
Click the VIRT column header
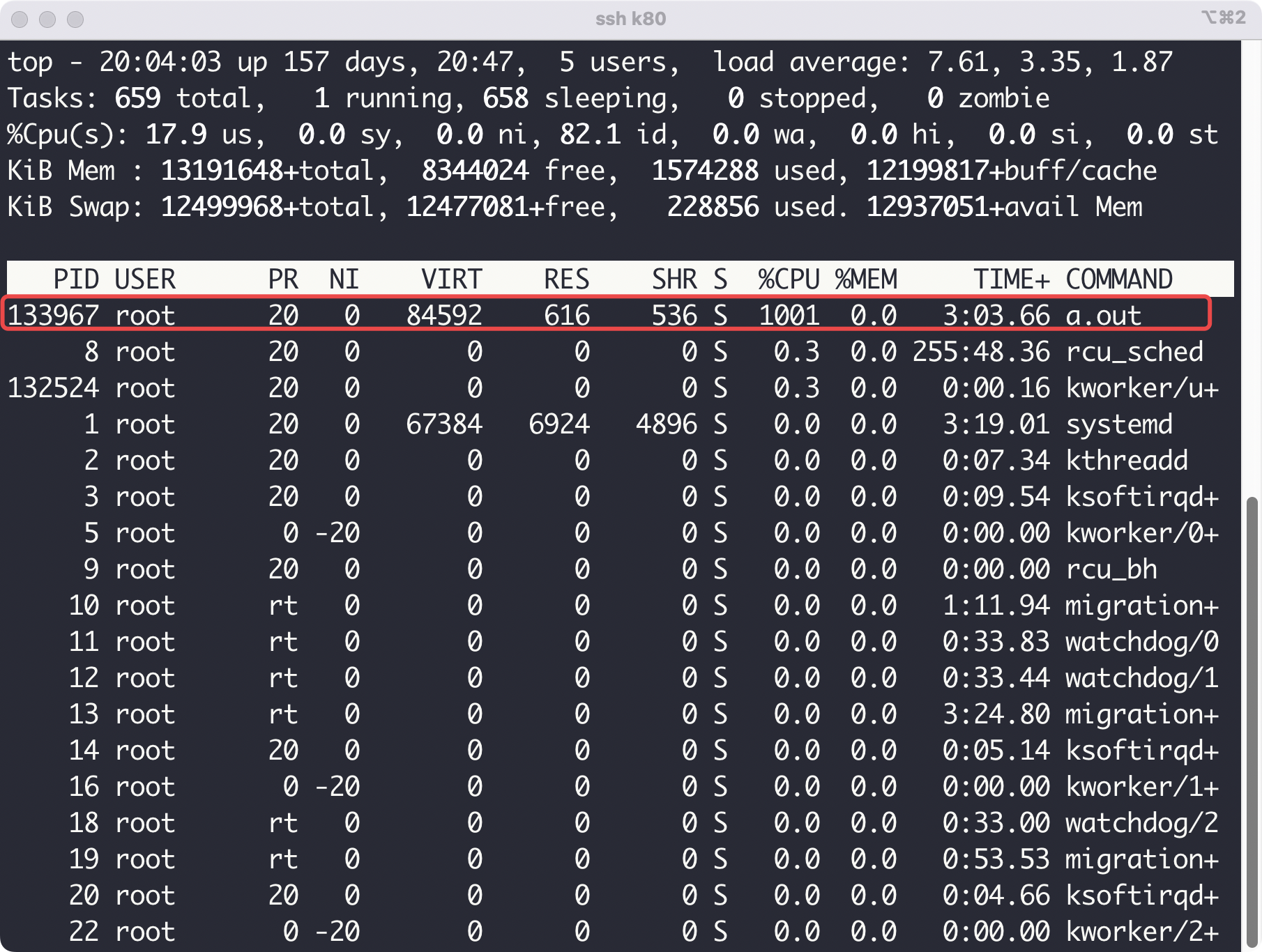pyautogui.click(x=450, y=279)
